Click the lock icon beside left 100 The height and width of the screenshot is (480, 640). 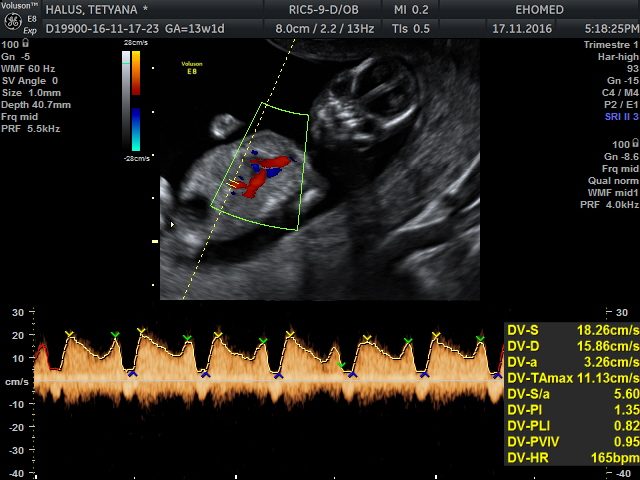click(x=25, y=42)
